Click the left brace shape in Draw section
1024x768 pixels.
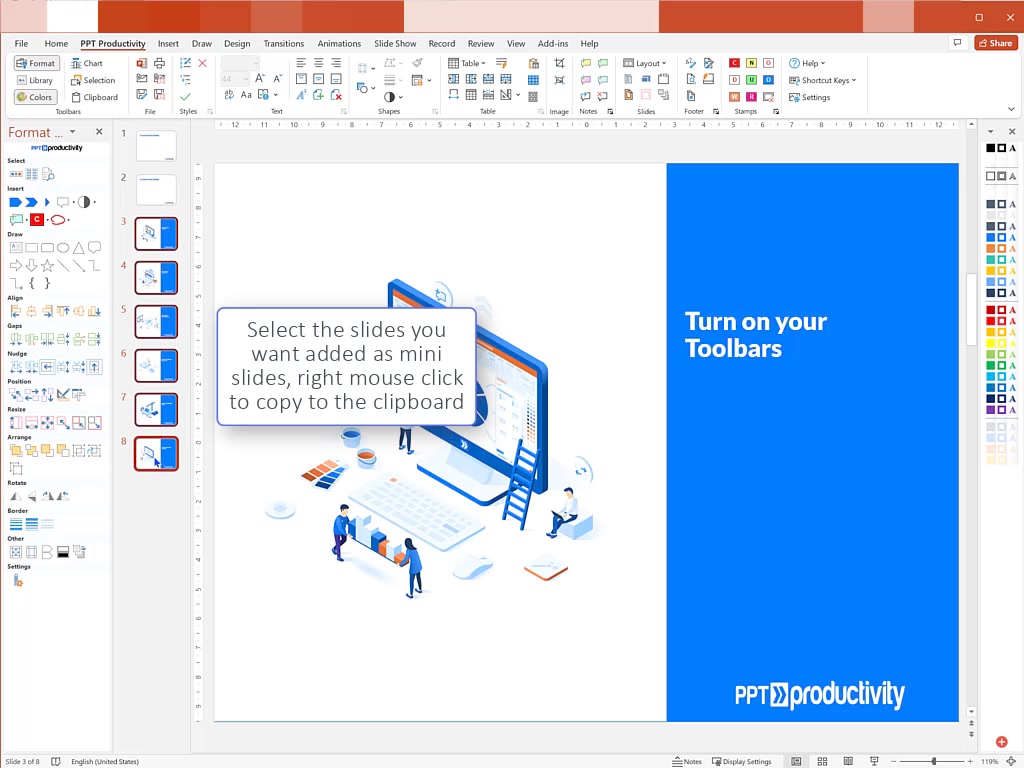(x=32, y=283)
